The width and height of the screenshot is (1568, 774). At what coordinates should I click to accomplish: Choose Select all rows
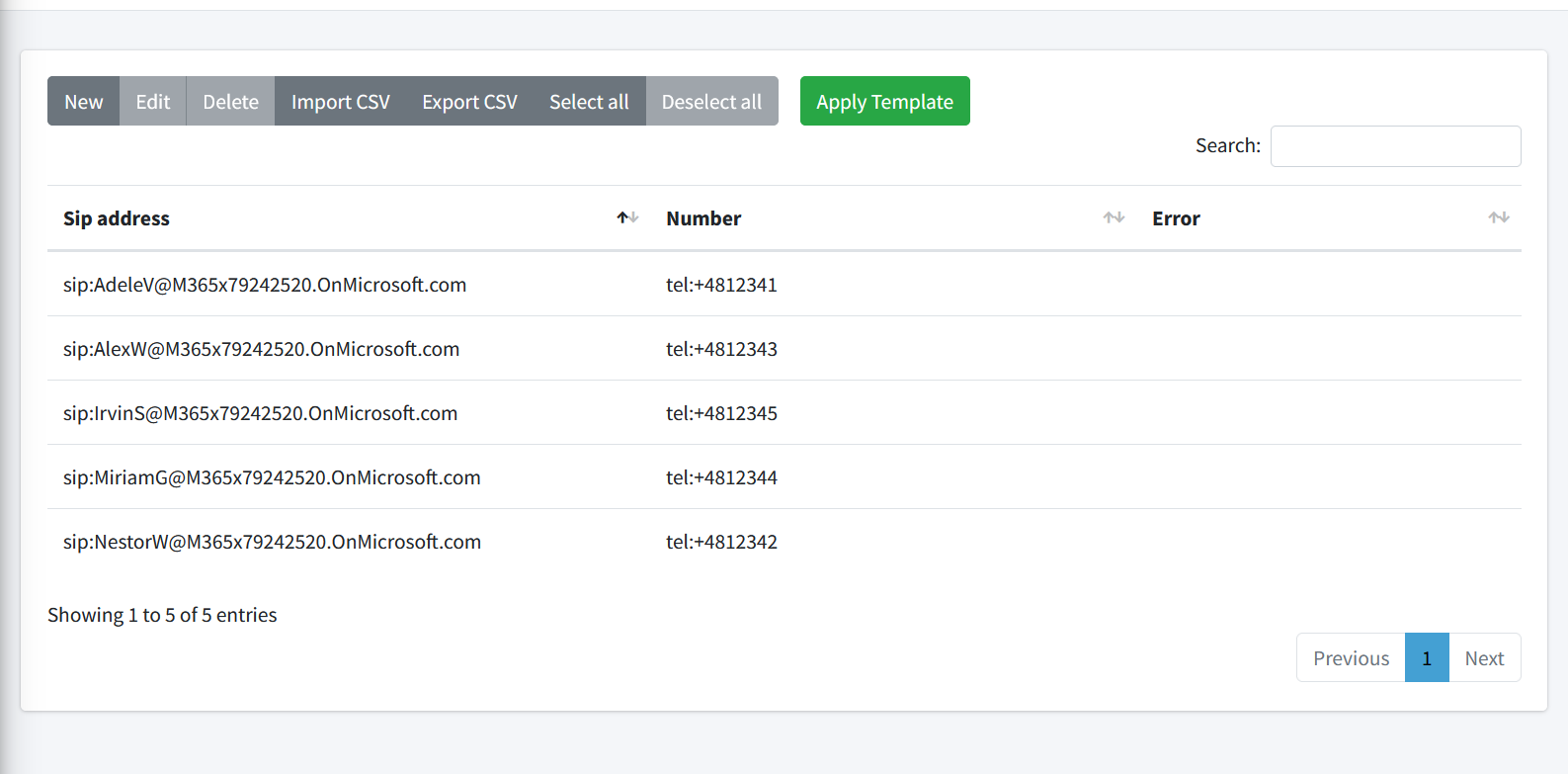589,102
